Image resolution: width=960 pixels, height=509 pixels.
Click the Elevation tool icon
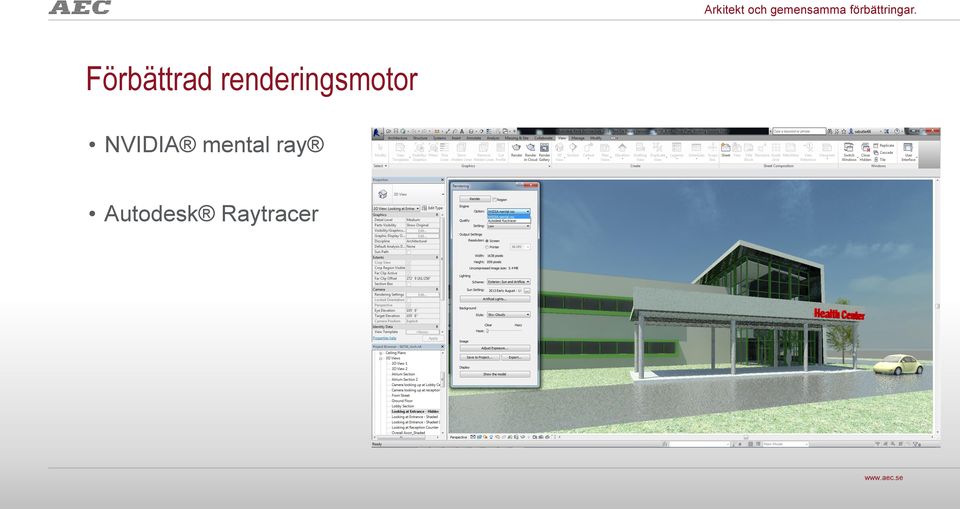(x=622, y=148)
